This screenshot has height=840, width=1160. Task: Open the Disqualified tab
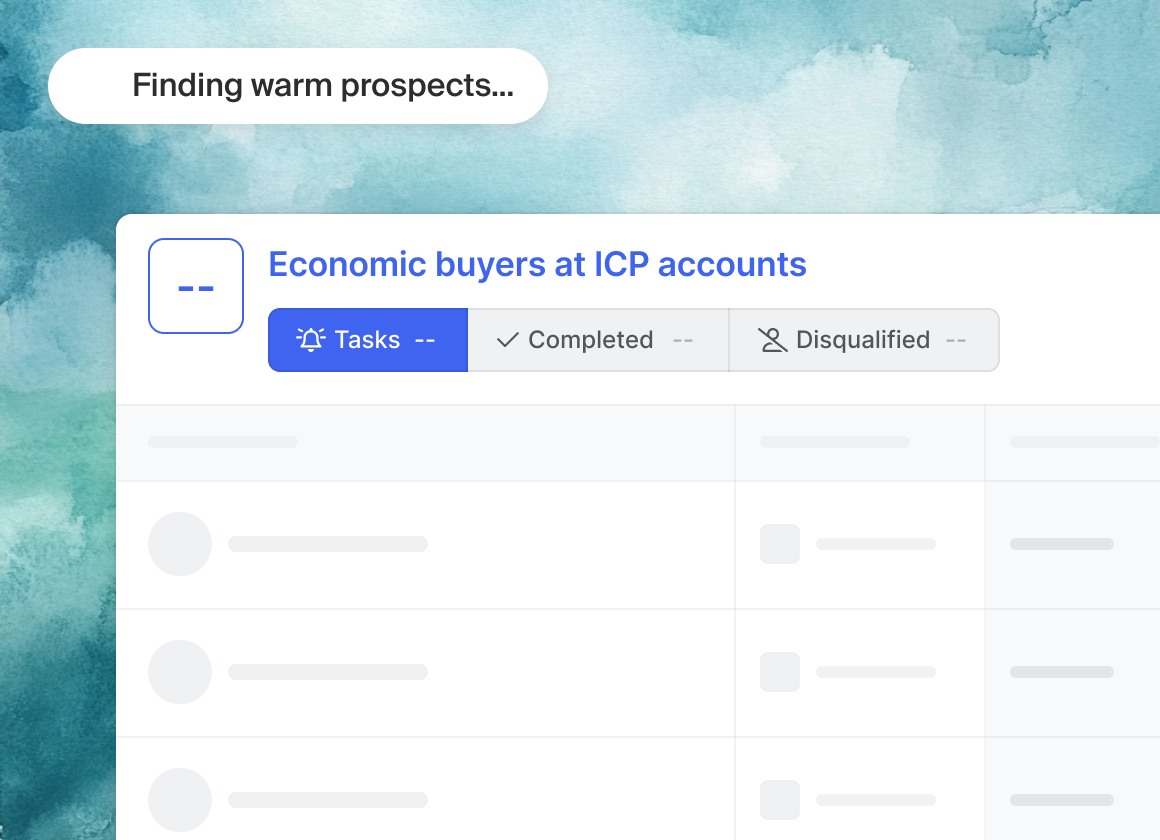(x=862, y=340)
